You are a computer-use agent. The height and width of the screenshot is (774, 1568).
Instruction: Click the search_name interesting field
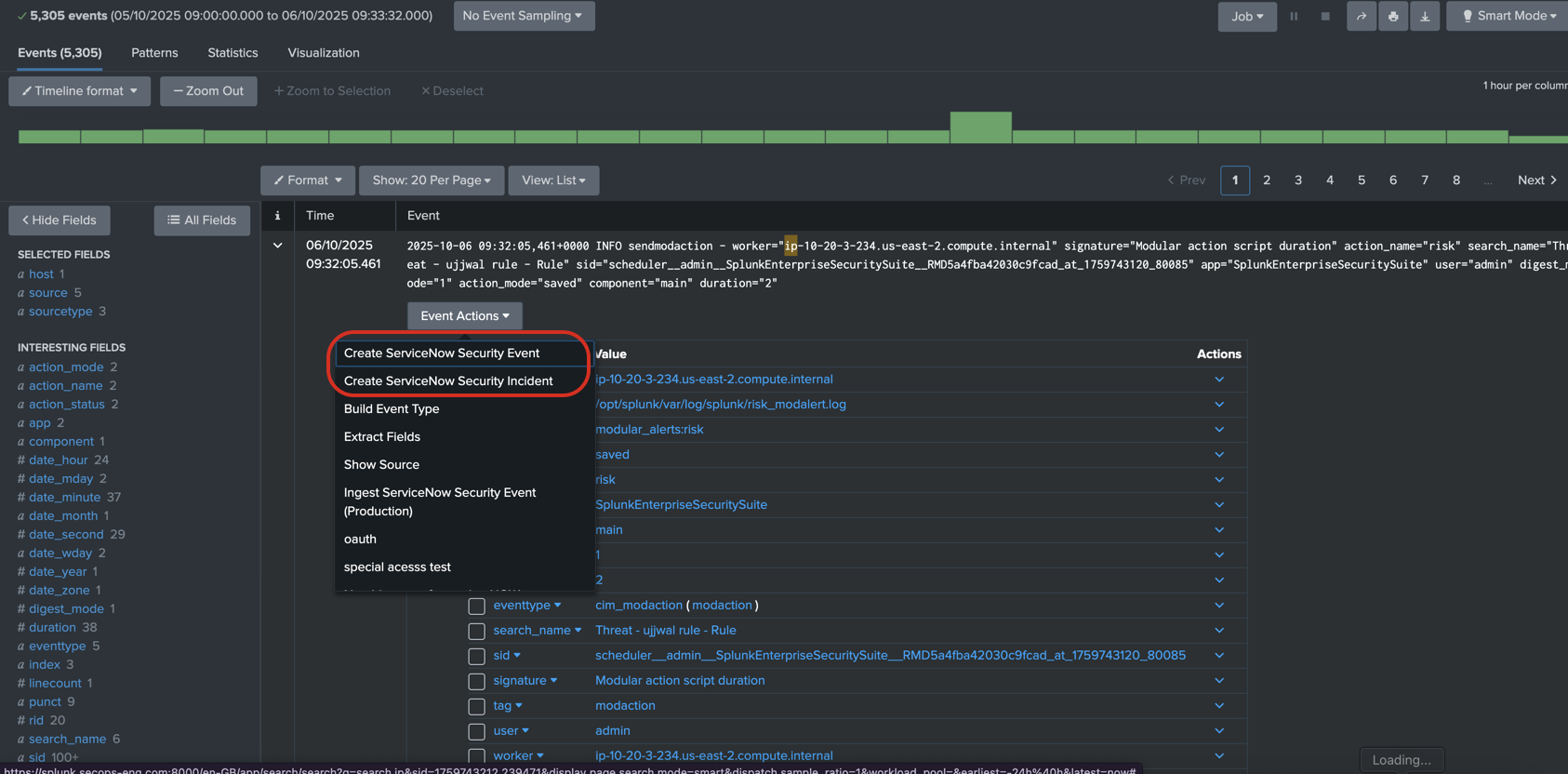(67, 740)
